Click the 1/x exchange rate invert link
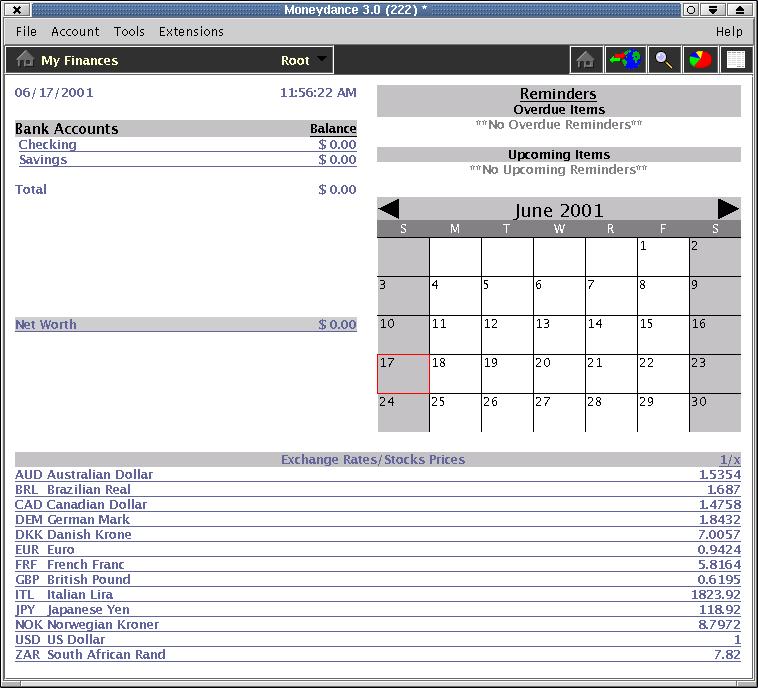 730,460
